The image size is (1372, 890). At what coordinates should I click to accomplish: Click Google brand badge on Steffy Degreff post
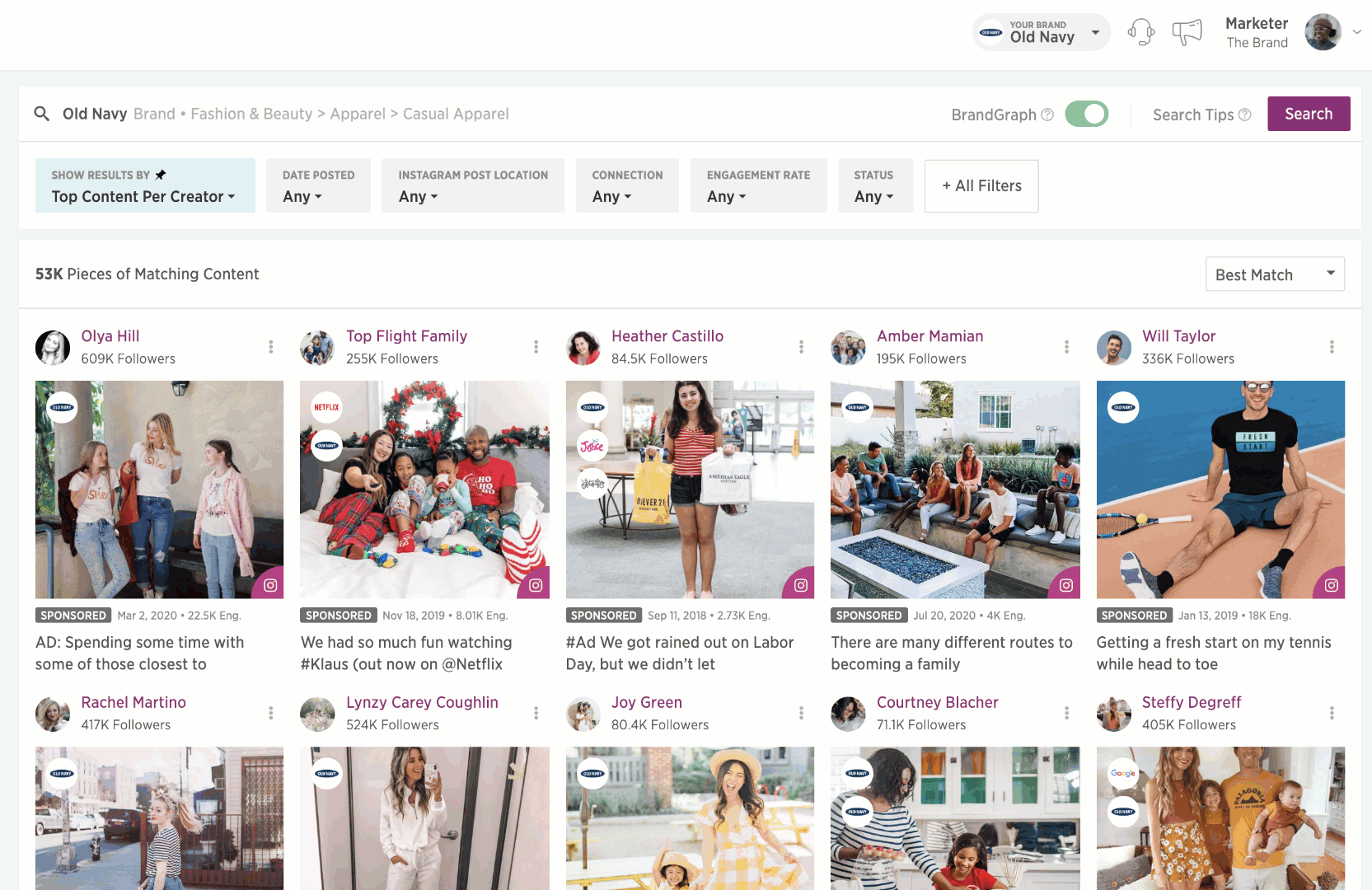click(1122, 773)
